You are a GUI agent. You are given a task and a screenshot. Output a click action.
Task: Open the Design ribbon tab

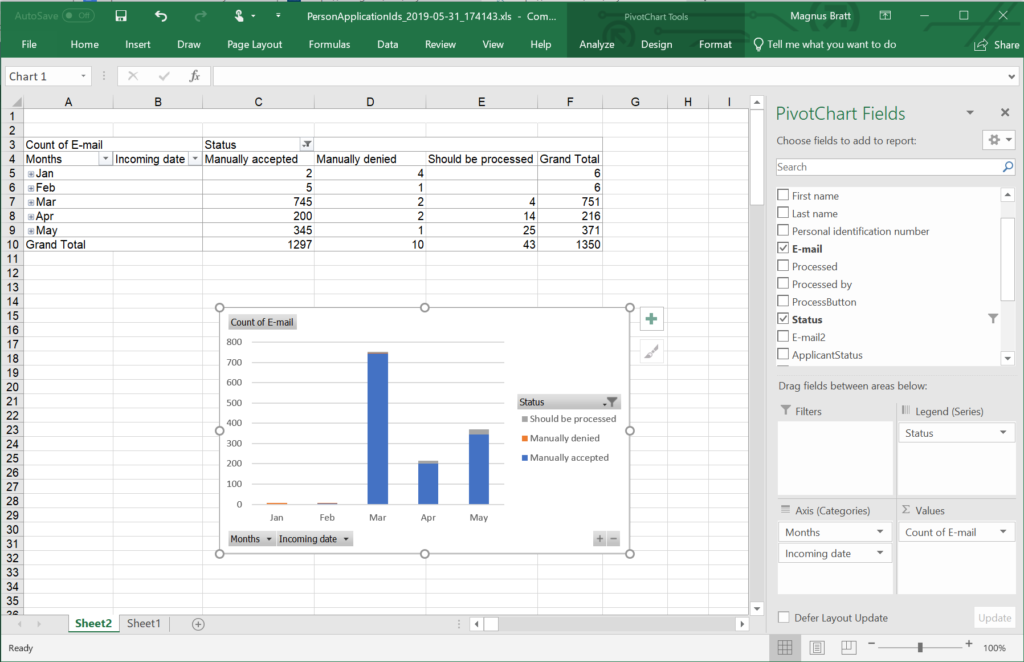[656, 44]
